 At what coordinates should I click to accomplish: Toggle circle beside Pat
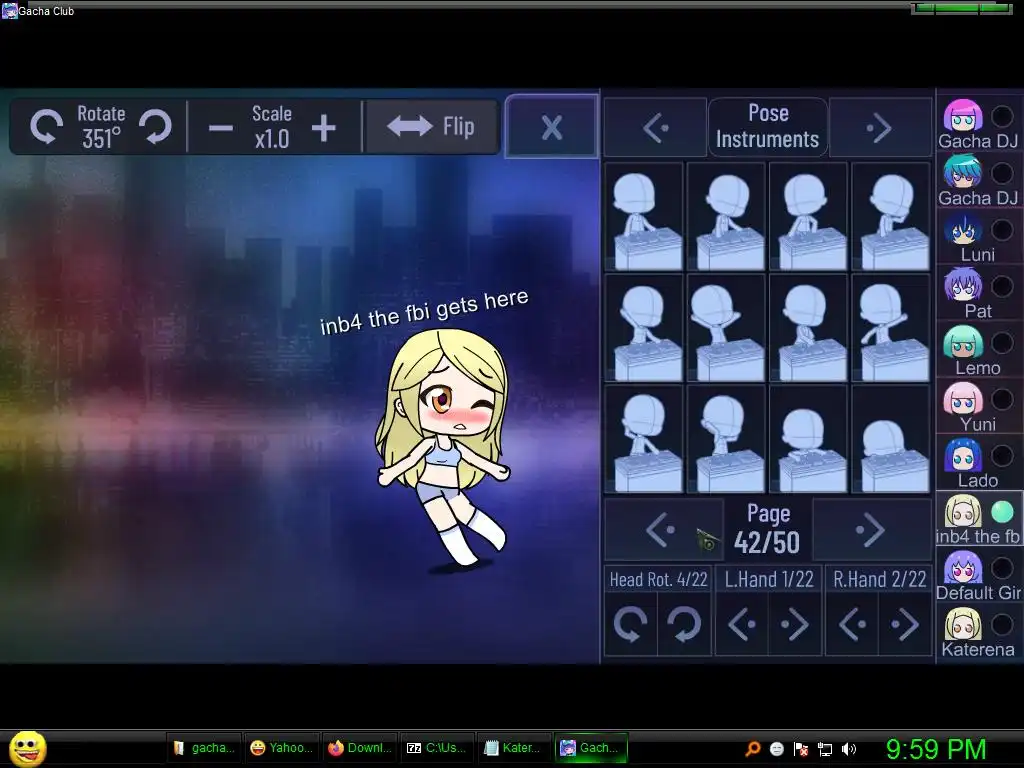(x=1002, y=286)
